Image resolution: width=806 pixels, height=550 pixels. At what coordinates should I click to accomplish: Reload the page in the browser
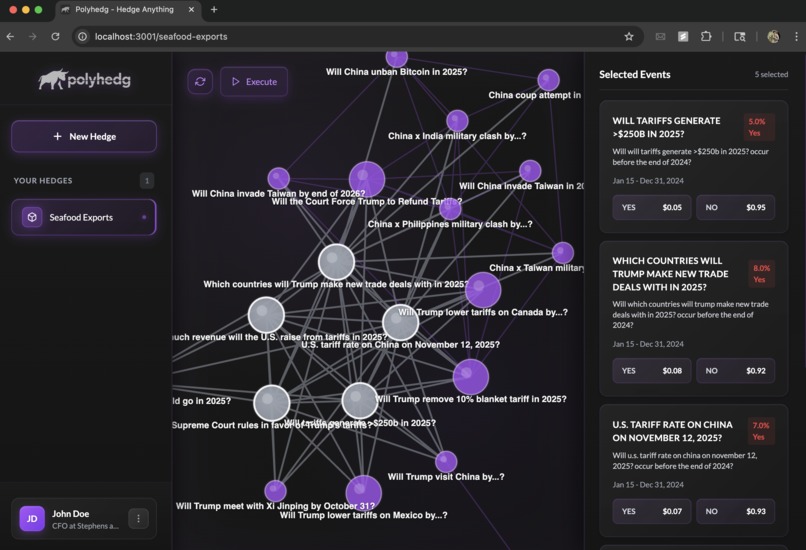pyautogui.click(x=56, y=36)
